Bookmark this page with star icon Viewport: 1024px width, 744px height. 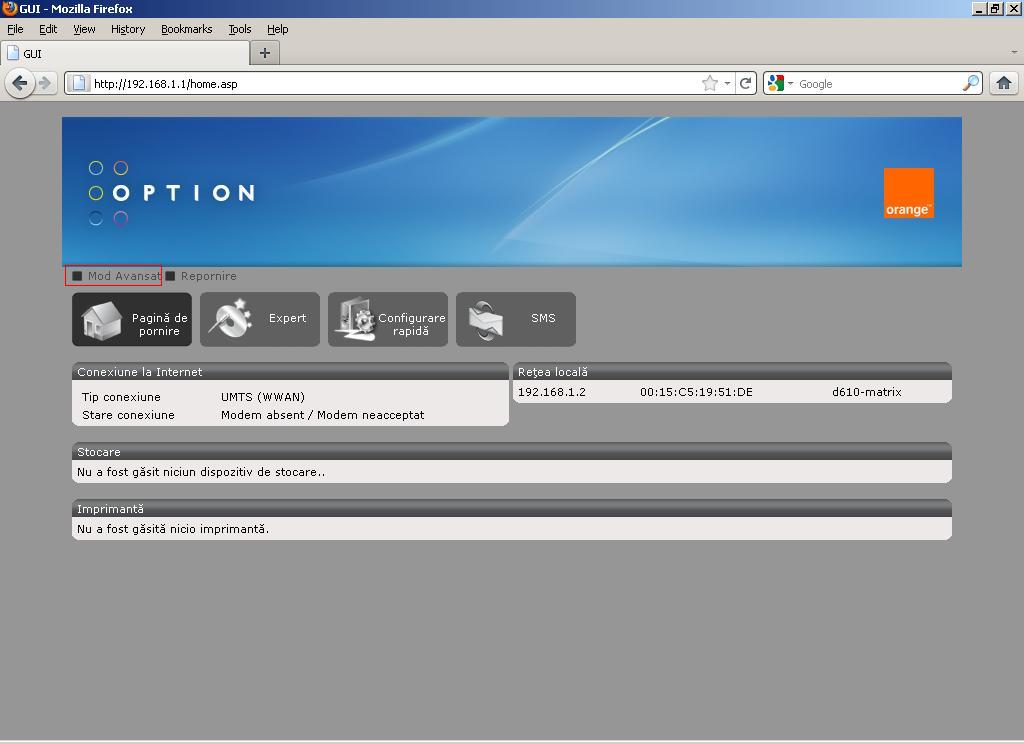click(x=710, y=84)
